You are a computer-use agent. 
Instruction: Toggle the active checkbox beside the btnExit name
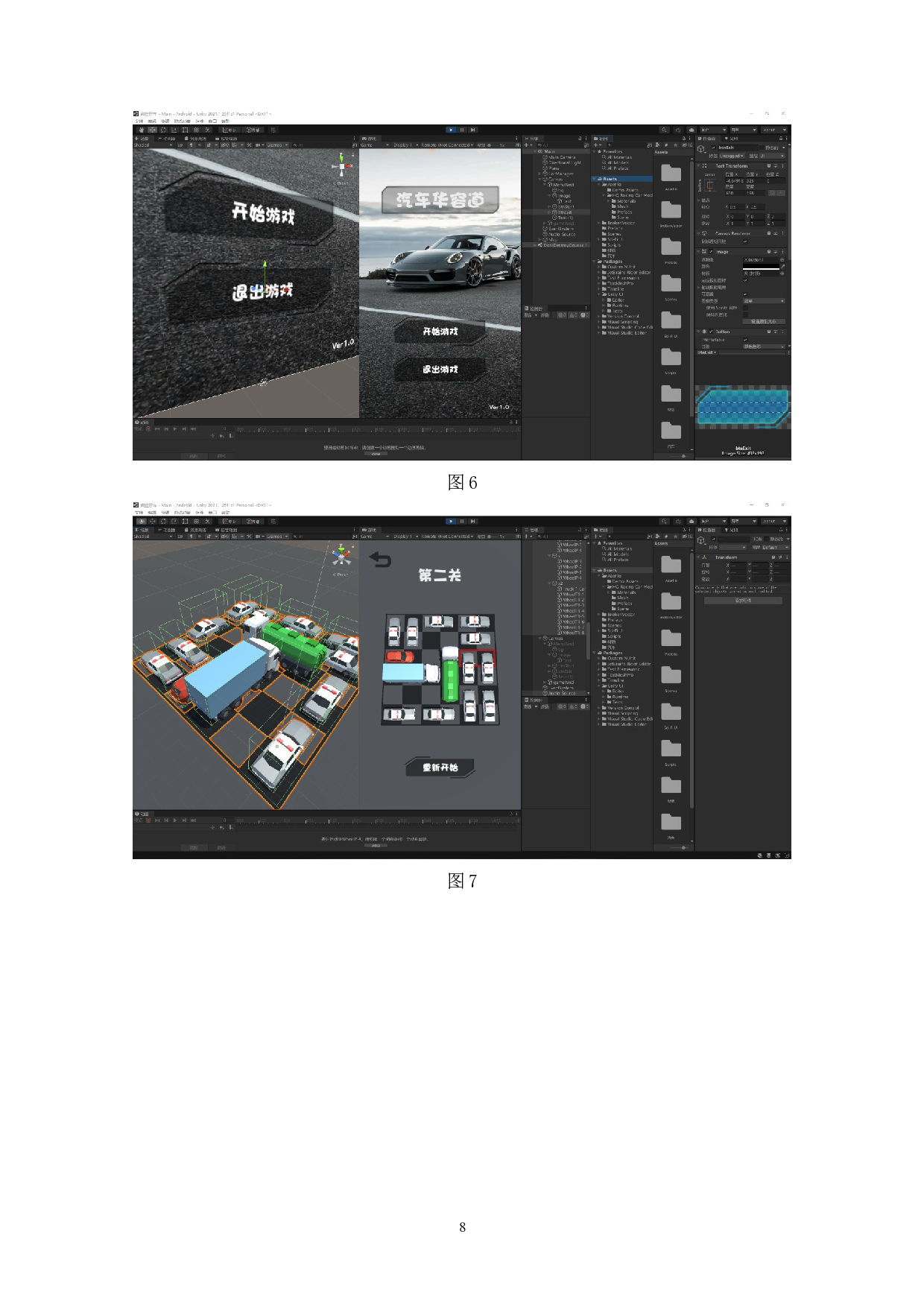[712, 148]
